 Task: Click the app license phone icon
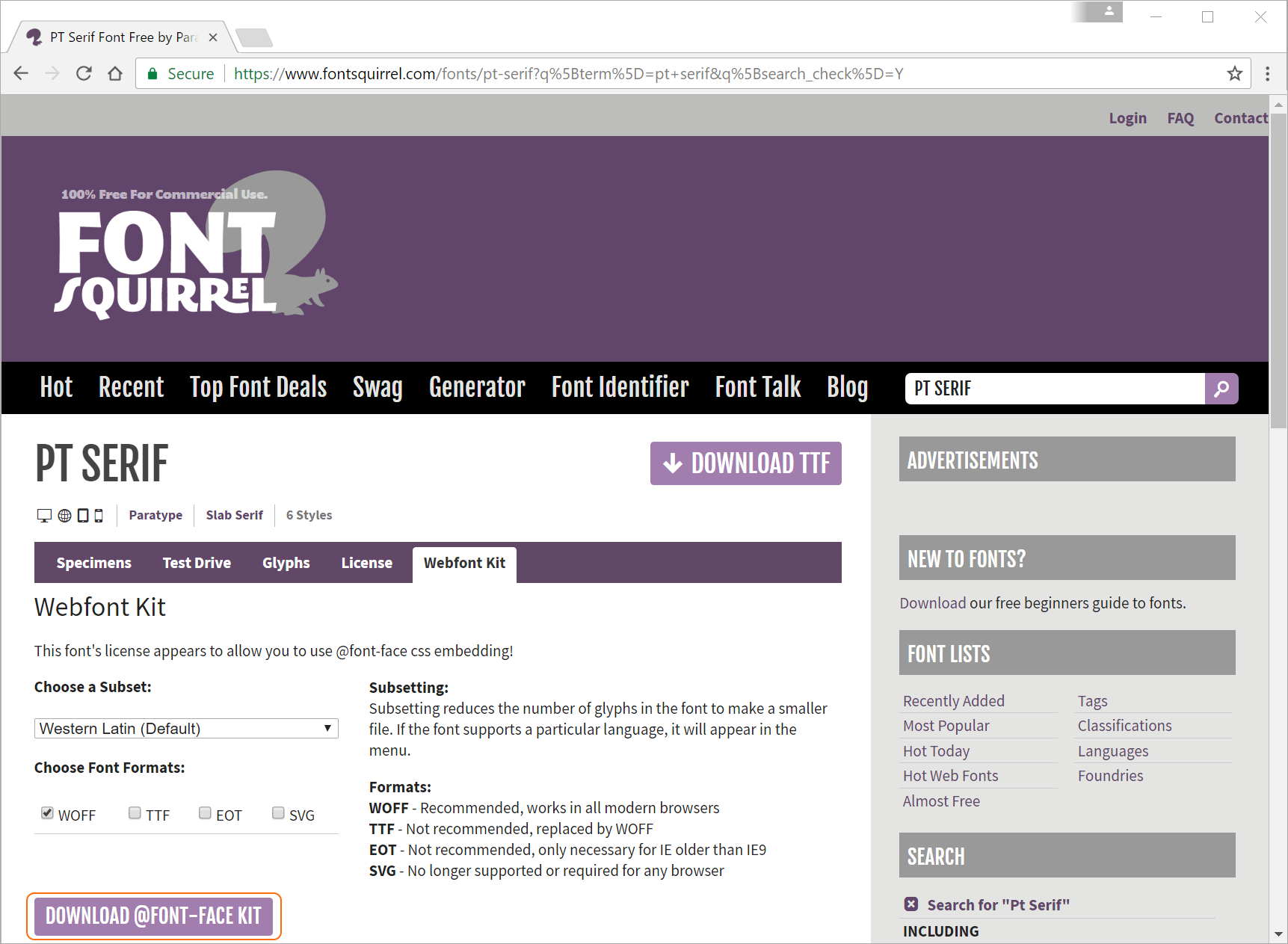(99, 516)
